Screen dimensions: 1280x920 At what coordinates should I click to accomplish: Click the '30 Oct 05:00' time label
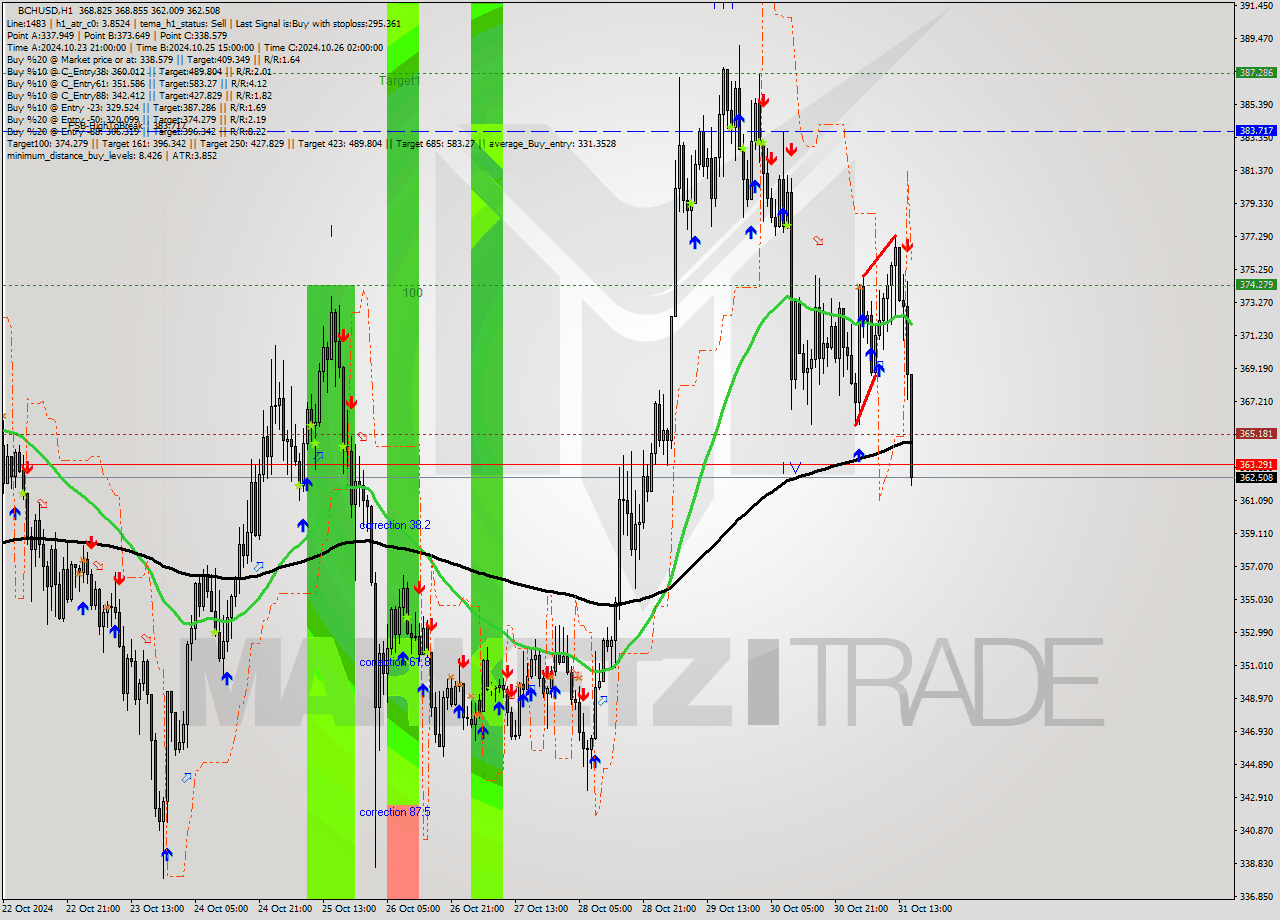click(797, 909)
